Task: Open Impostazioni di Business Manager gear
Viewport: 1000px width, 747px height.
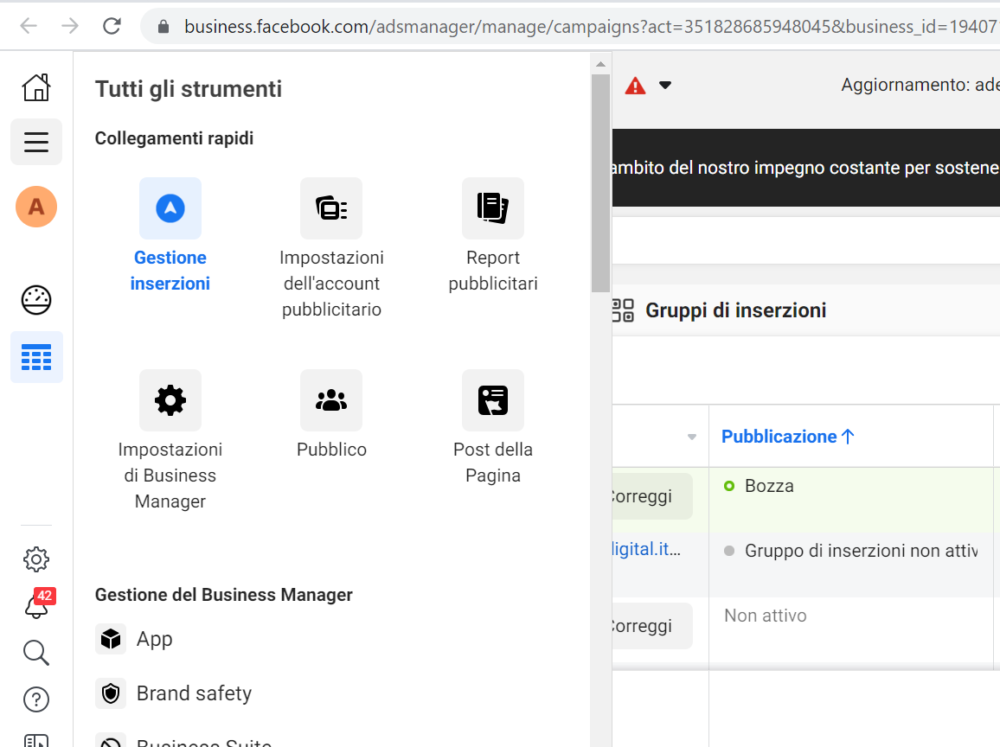Action: coord(170,401)
